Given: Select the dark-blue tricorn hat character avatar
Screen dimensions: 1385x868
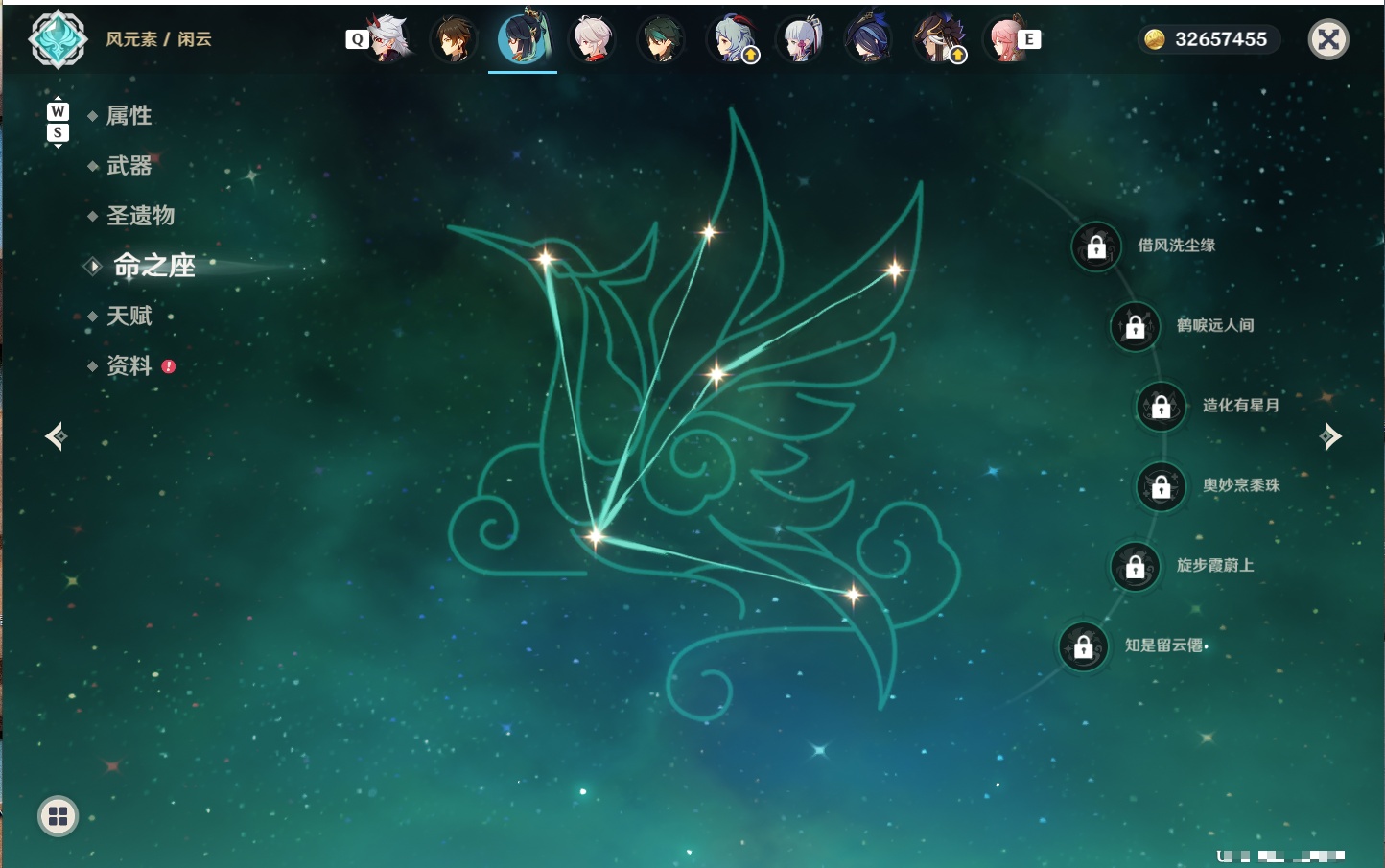Looking at the screenshot, I should tap(869, 39).
